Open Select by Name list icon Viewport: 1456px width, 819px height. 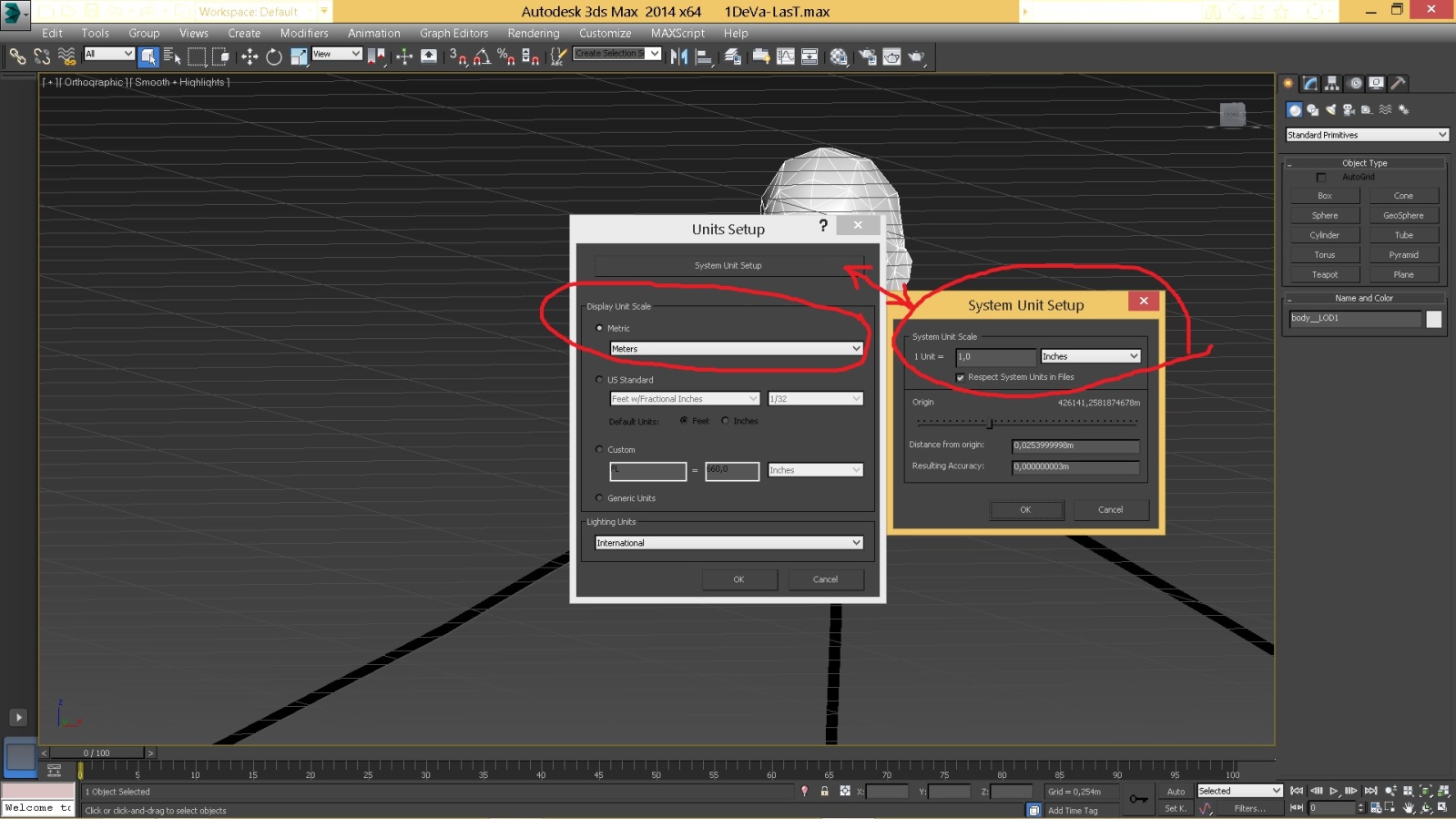click(172, 56)
